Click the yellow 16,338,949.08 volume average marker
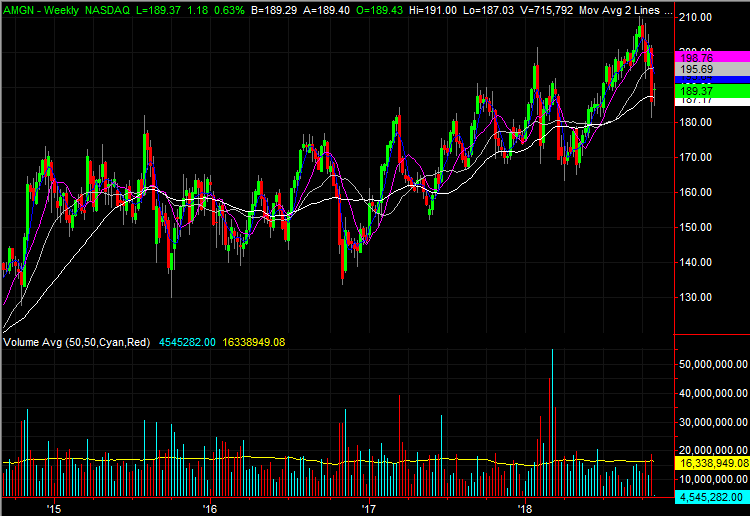Image resolution: width=750 pixels, height=516 pixels. point(714,464)
